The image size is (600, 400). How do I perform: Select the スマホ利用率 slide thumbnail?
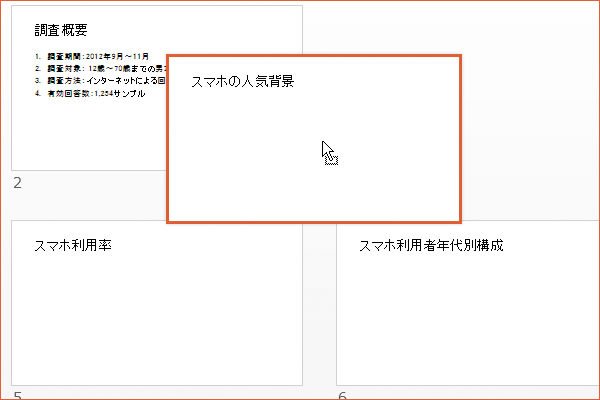(x=157, y=304)
